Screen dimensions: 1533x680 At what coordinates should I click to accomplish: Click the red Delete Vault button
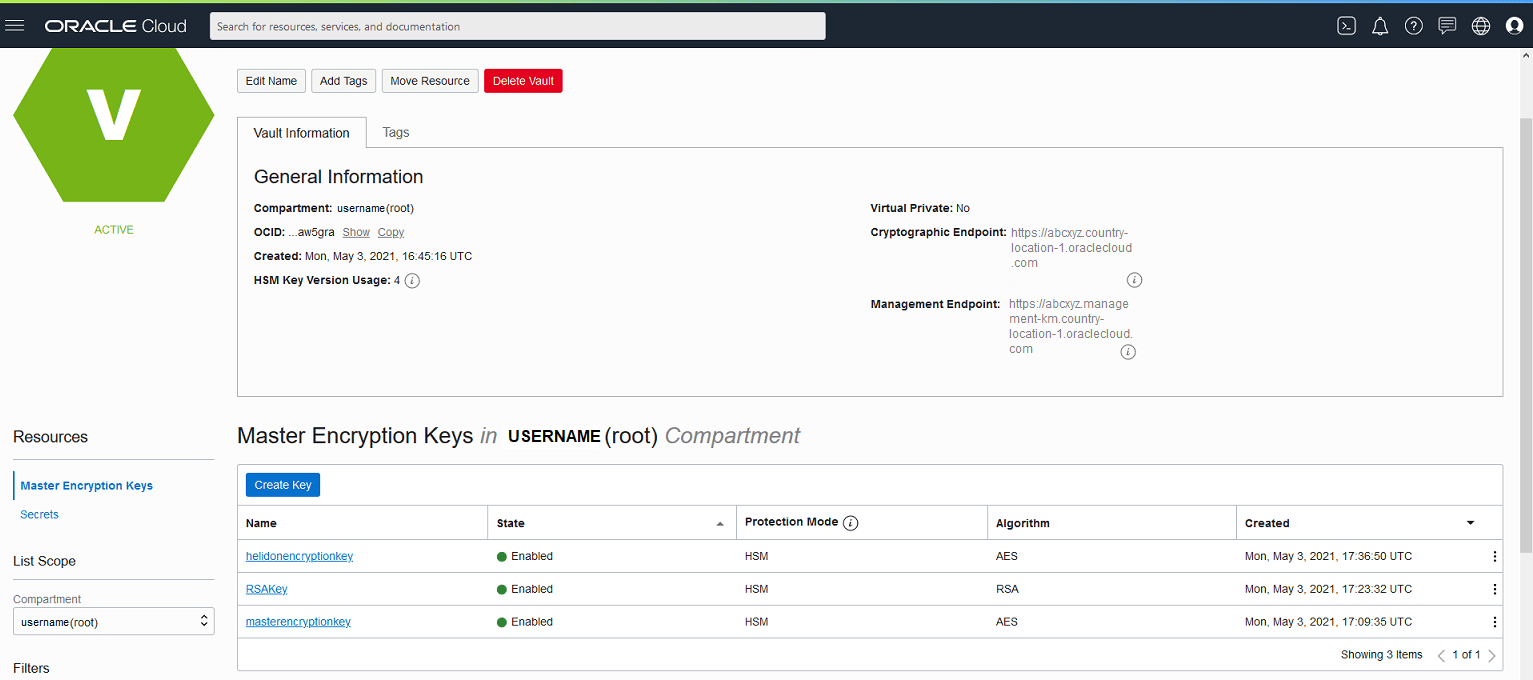coord(523,81)
